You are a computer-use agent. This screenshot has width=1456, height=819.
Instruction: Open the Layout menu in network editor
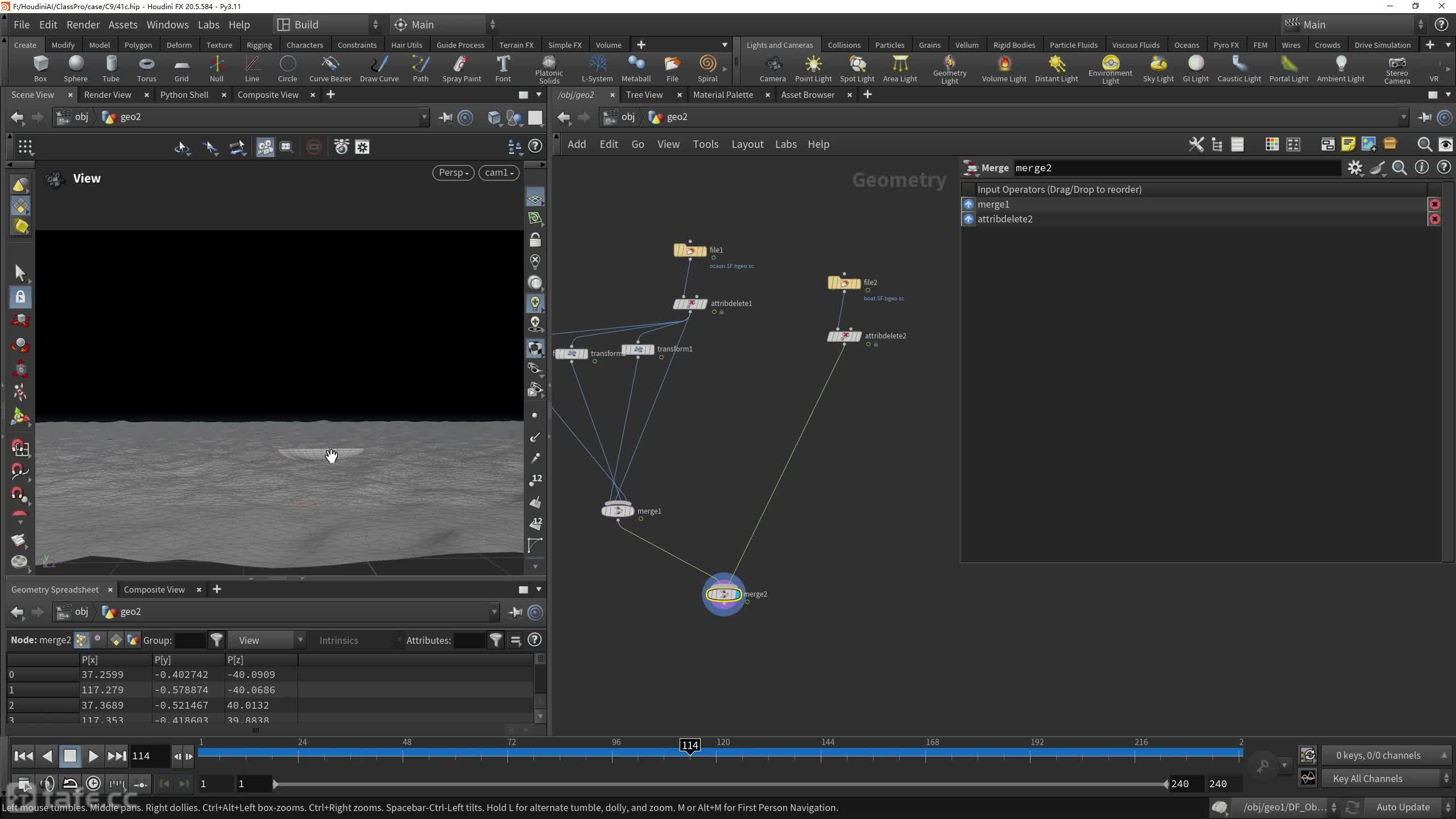coord(747,144)
